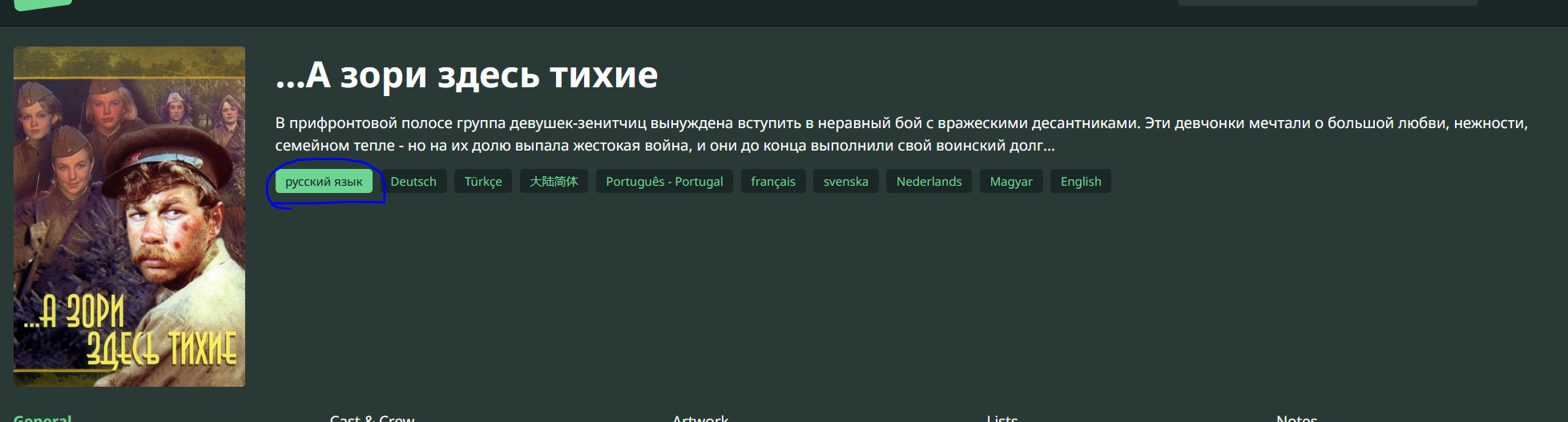The image size is (1568, 422).
Task: Select the русский язык language button
Action: 324,181
